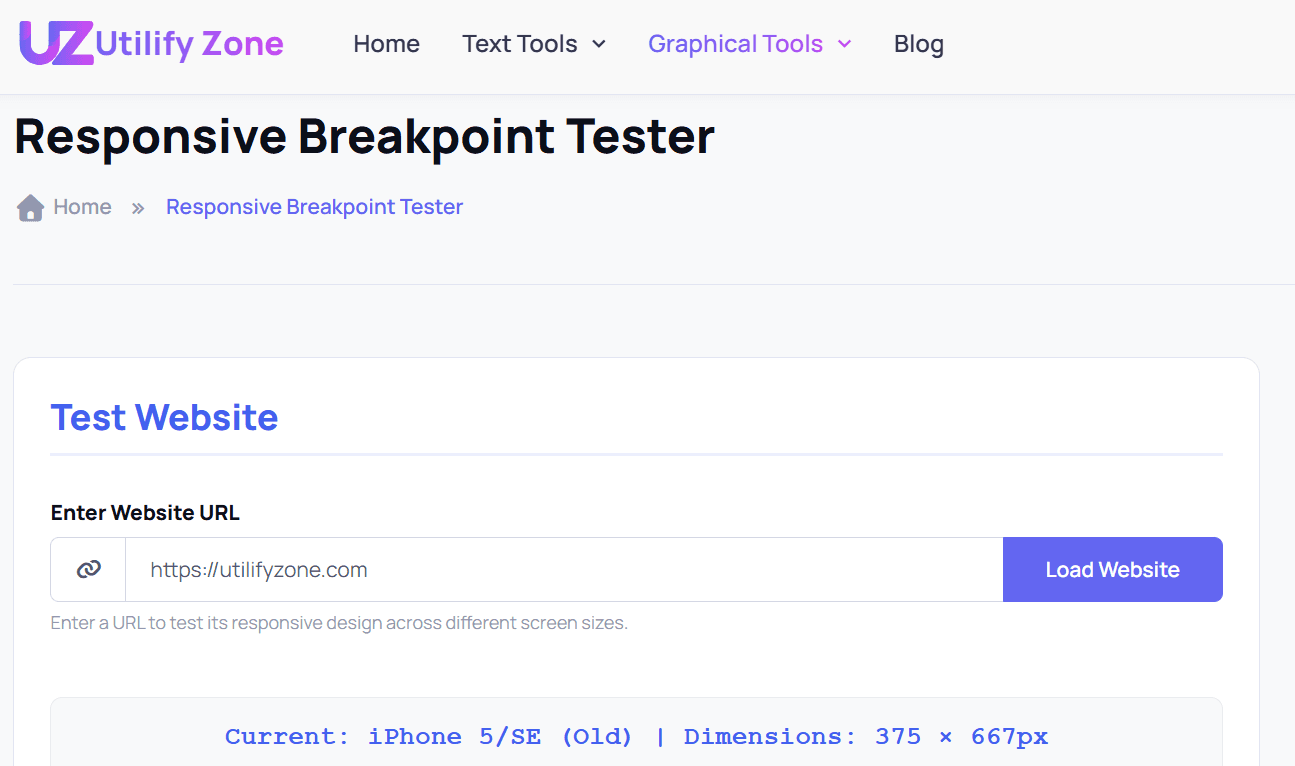Click the breadcrumb separator chevron icon
Screen dimensions: 1295x766
[137, 207]
